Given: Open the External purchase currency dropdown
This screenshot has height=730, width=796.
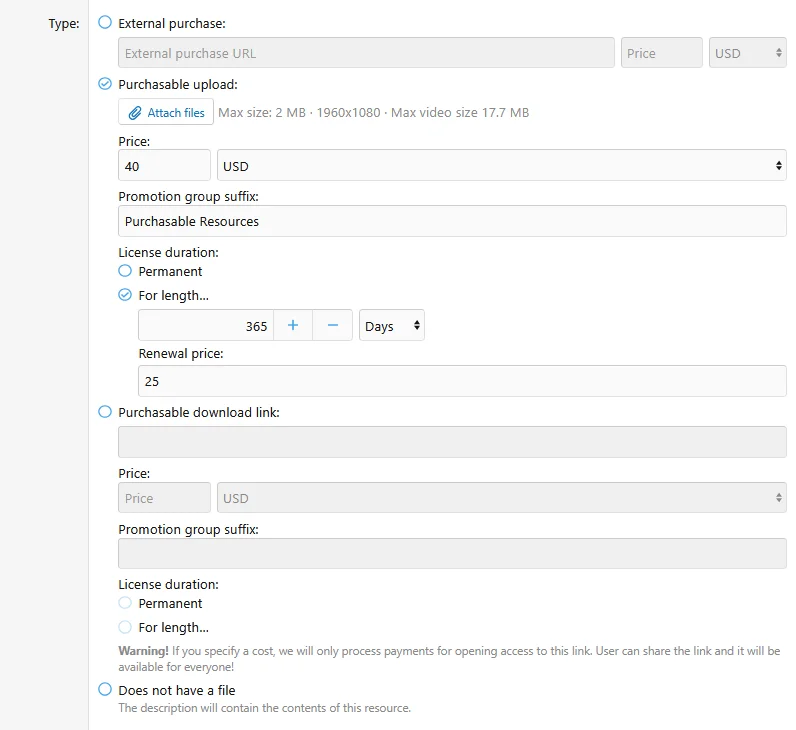Looking at the screenshot, I should tap(747, 53).
